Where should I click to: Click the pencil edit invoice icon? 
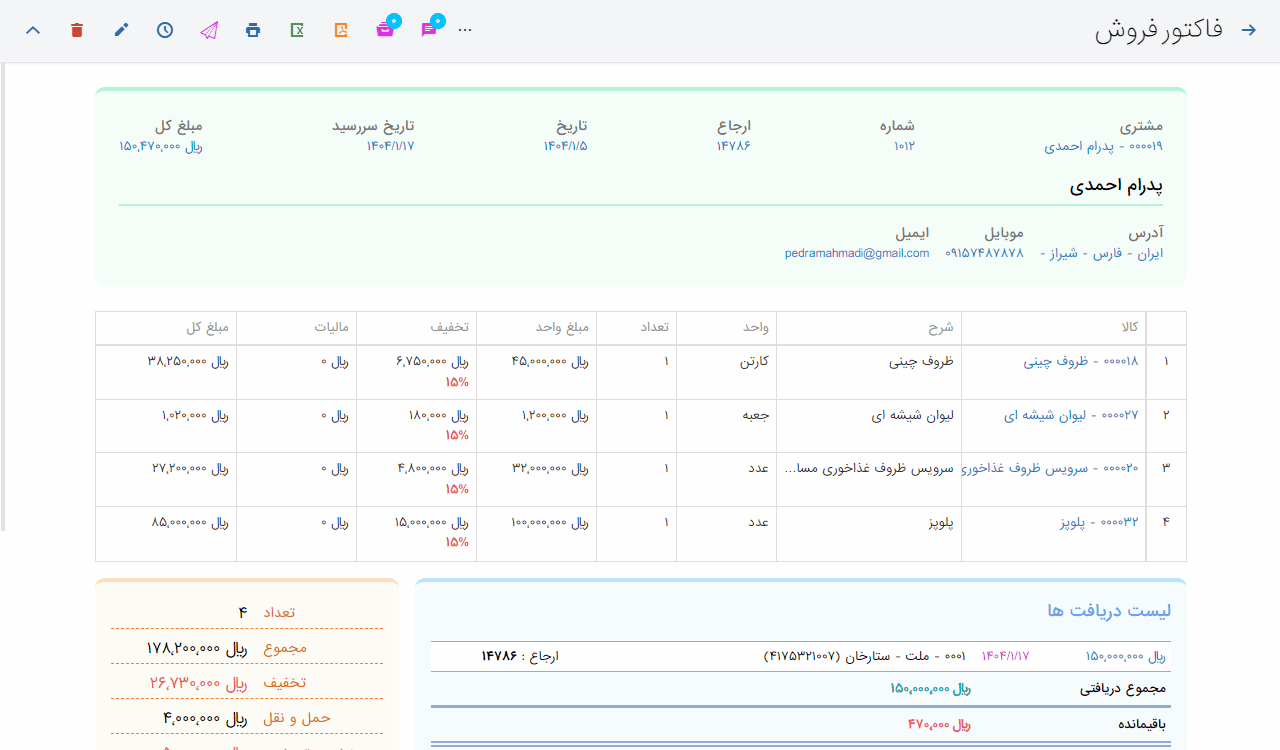121,30
